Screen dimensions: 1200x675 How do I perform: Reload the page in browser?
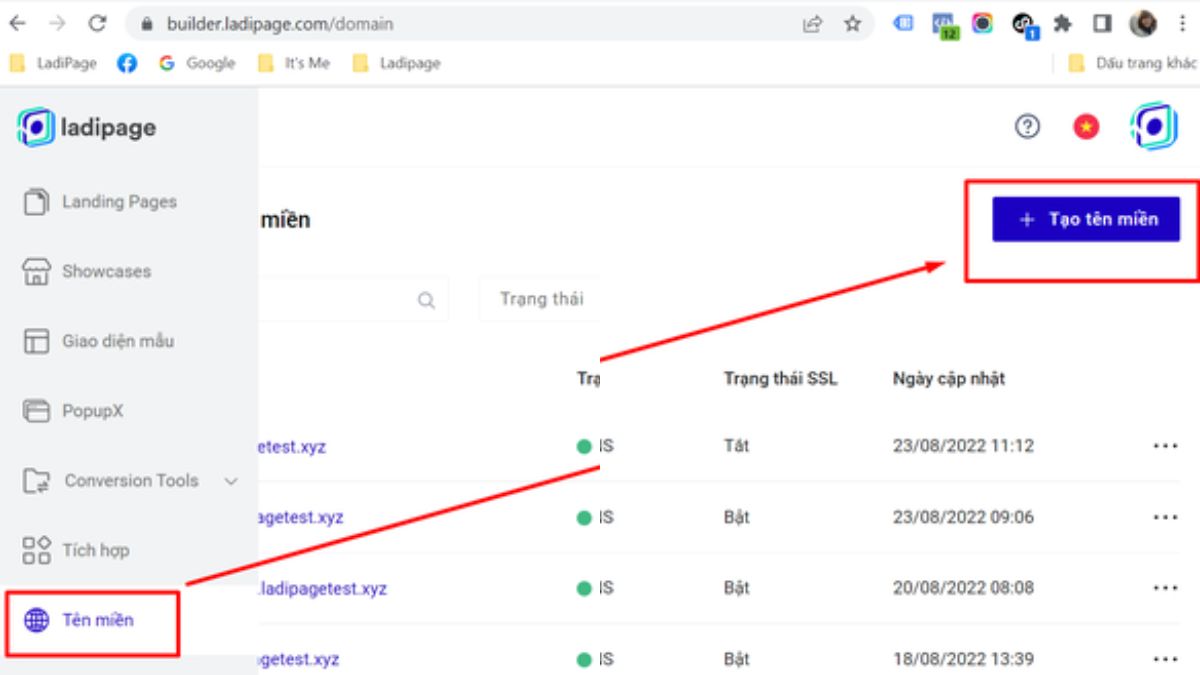point(97,24)
